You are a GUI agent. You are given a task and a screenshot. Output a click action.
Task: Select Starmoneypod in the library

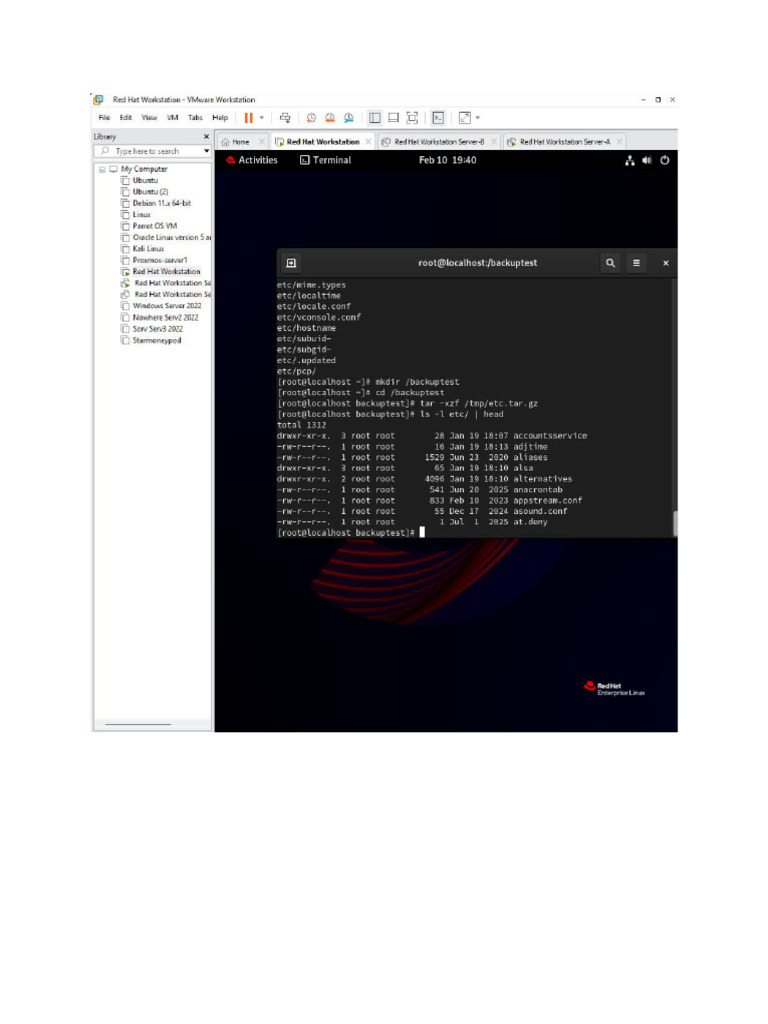(x=157, y=341)
